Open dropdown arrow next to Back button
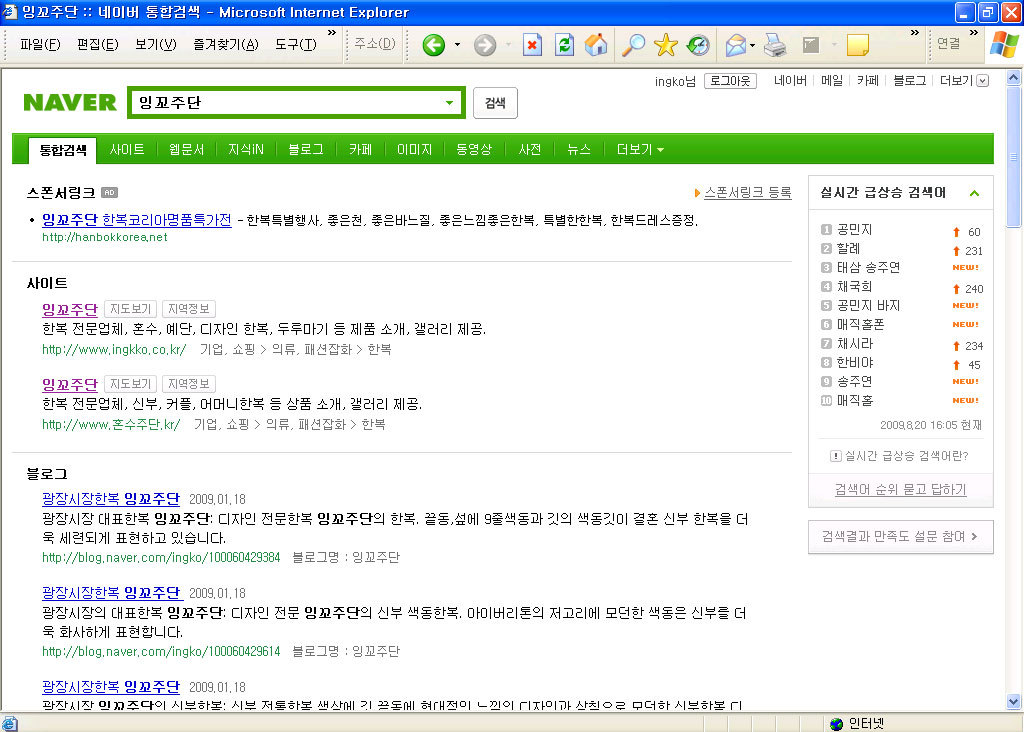 point(457,45)
